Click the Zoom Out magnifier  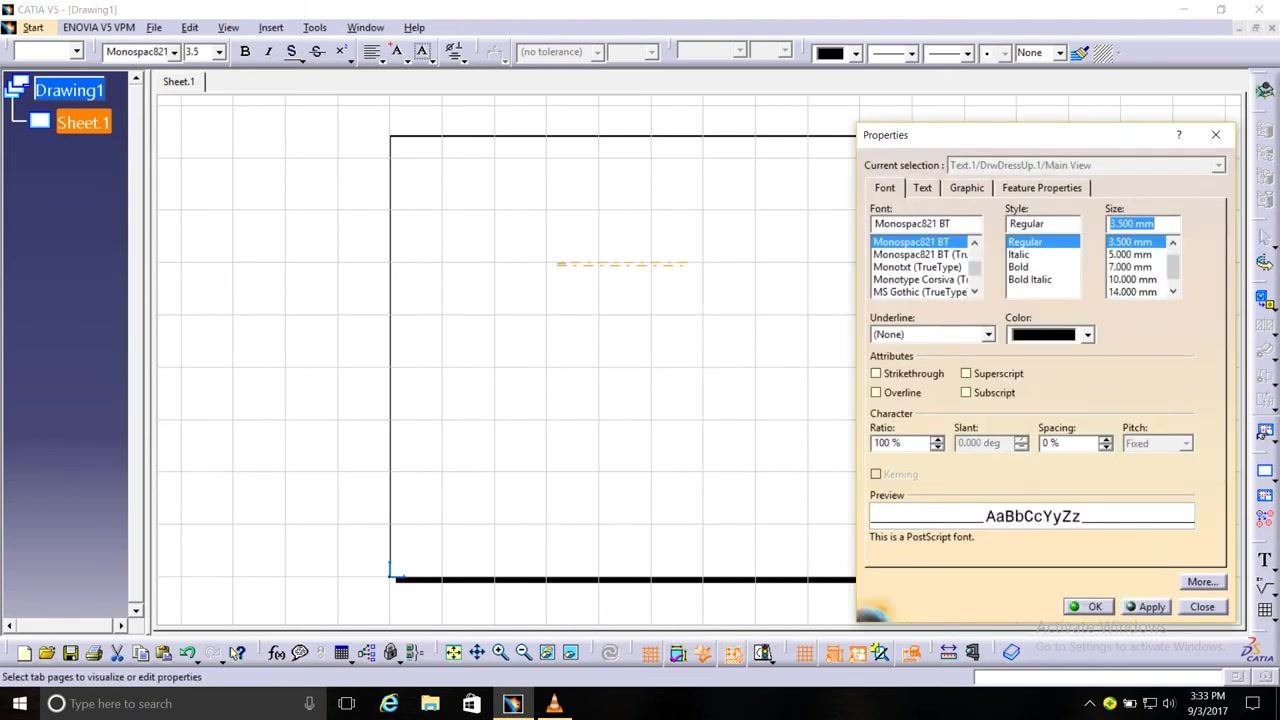[523, 653]
